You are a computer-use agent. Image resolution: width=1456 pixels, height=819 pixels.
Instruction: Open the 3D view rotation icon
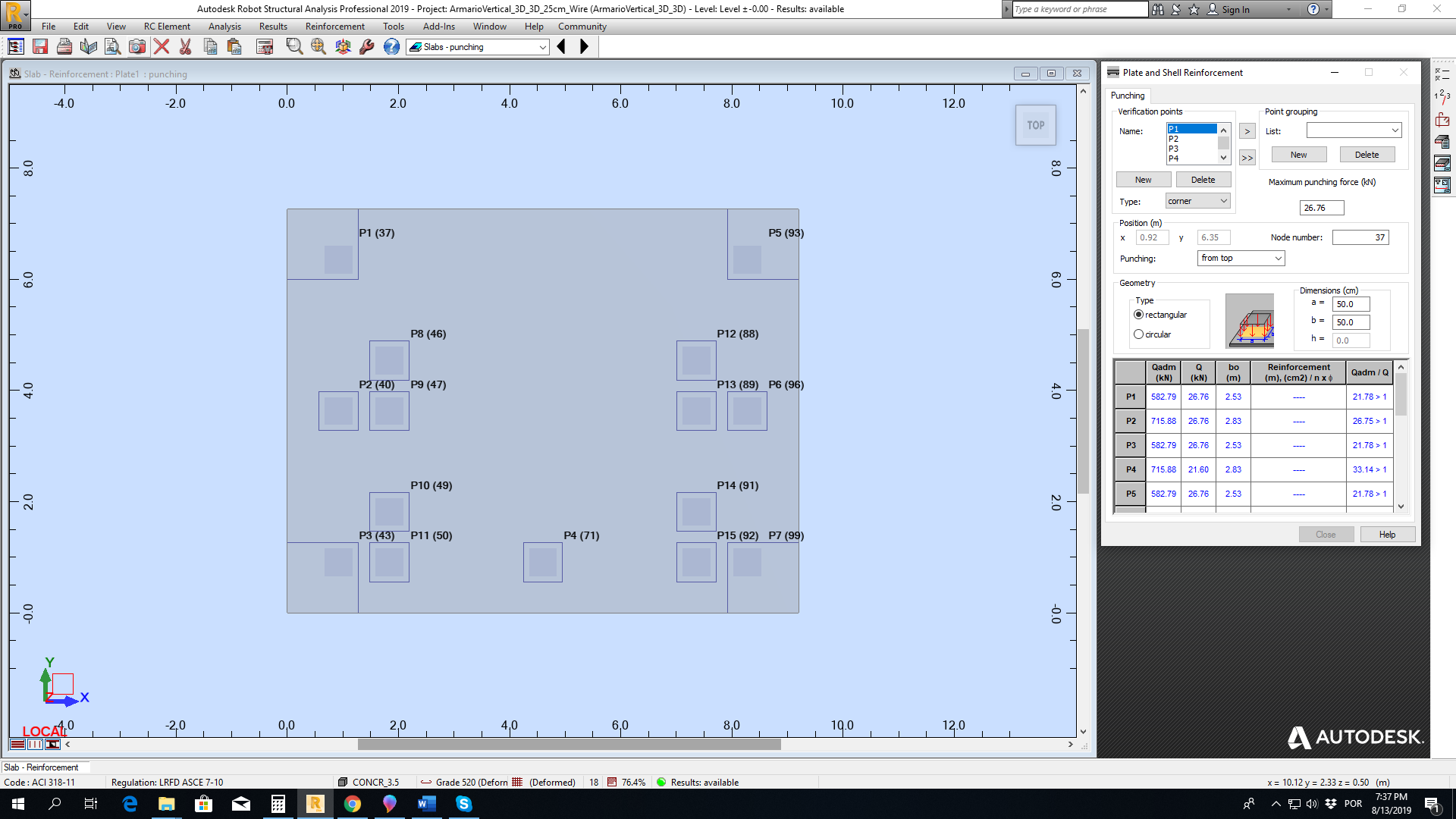(342, 46)
